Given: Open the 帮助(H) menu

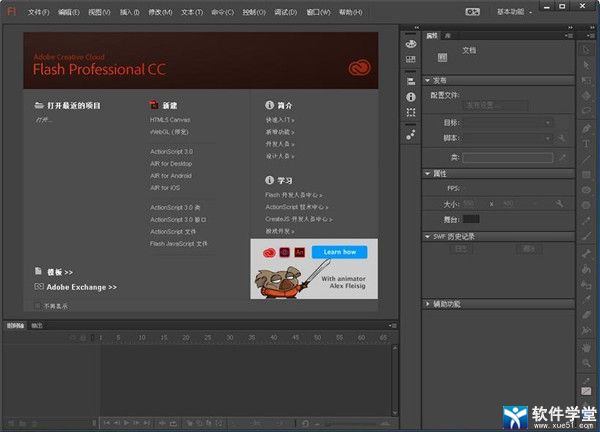Looking at the screenshot, I should [351, 12].
